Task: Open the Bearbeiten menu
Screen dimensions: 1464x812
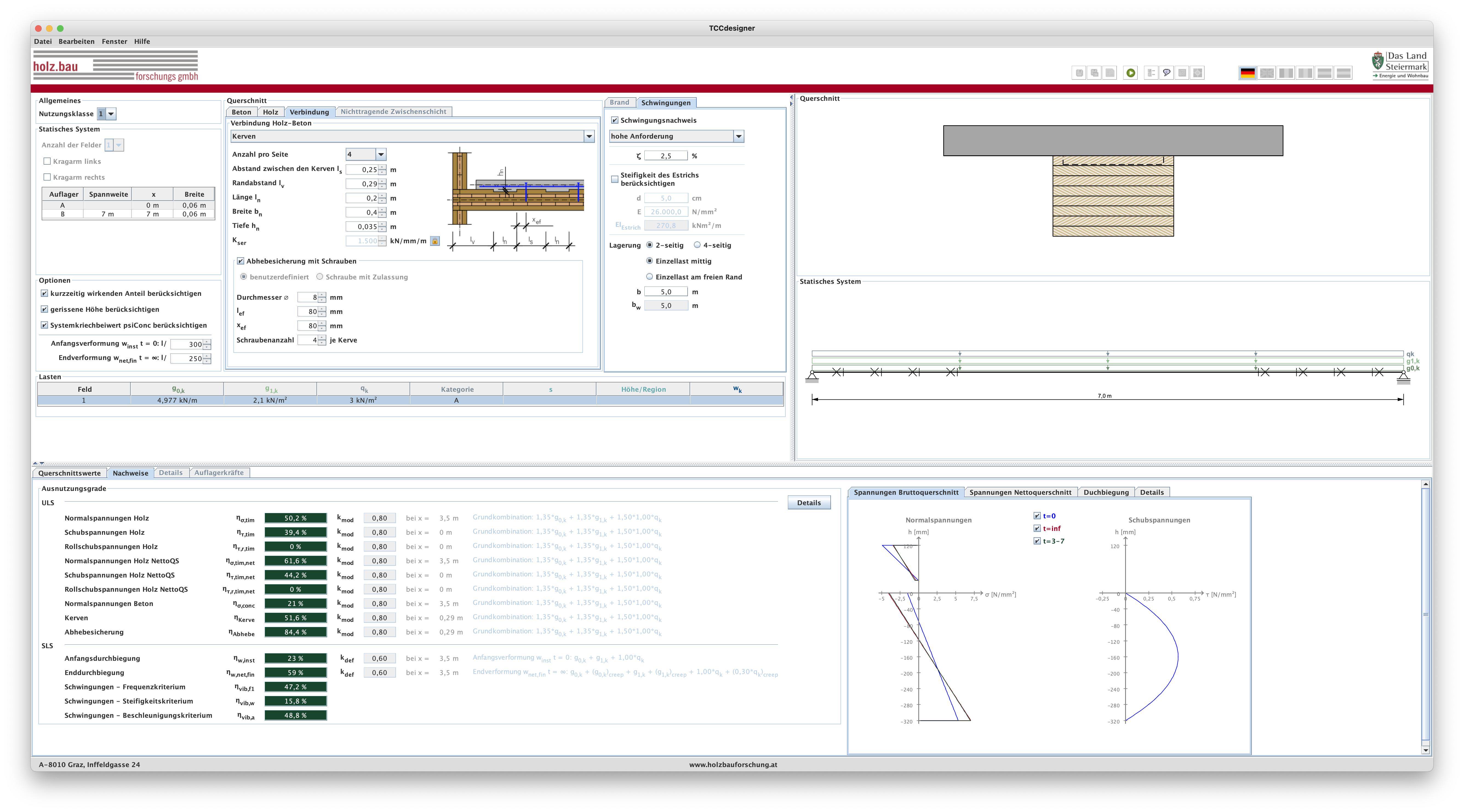Action: click(x=76, y=41)
